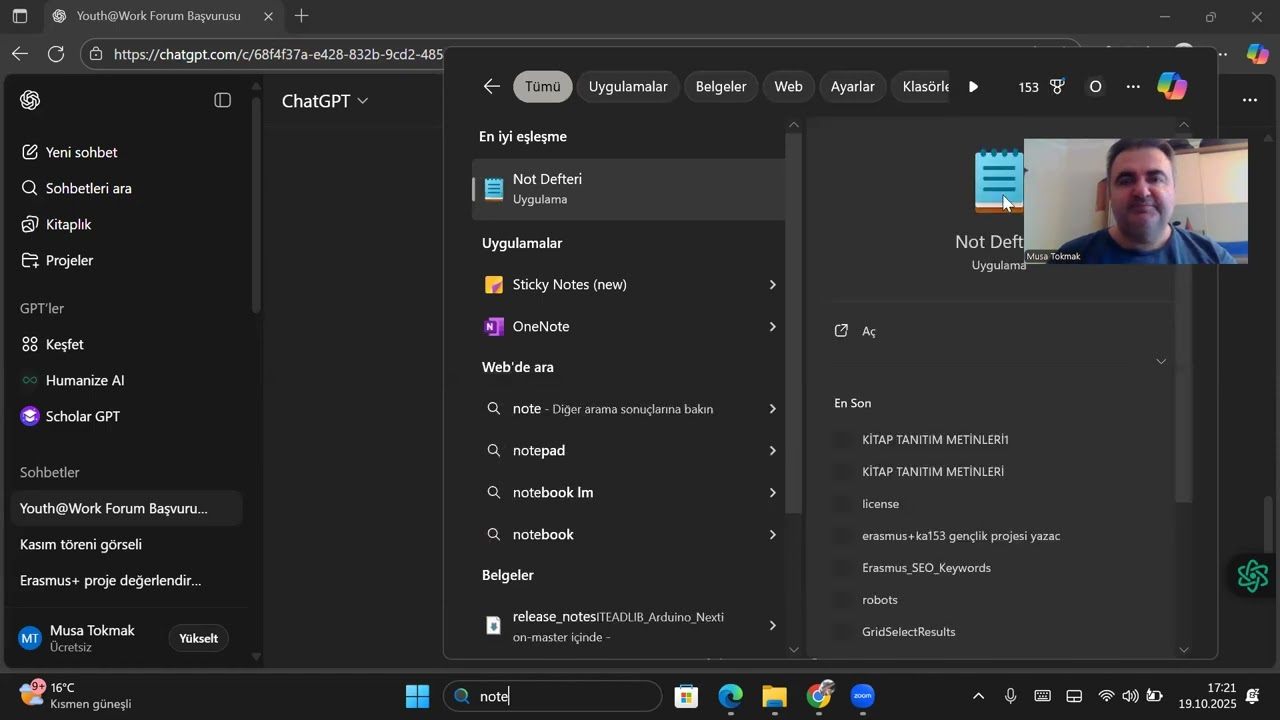Open Kitaplık in the ChatGPT sidebar
The height and width of the screenshot is (720, 1280).
coord(57,224)
